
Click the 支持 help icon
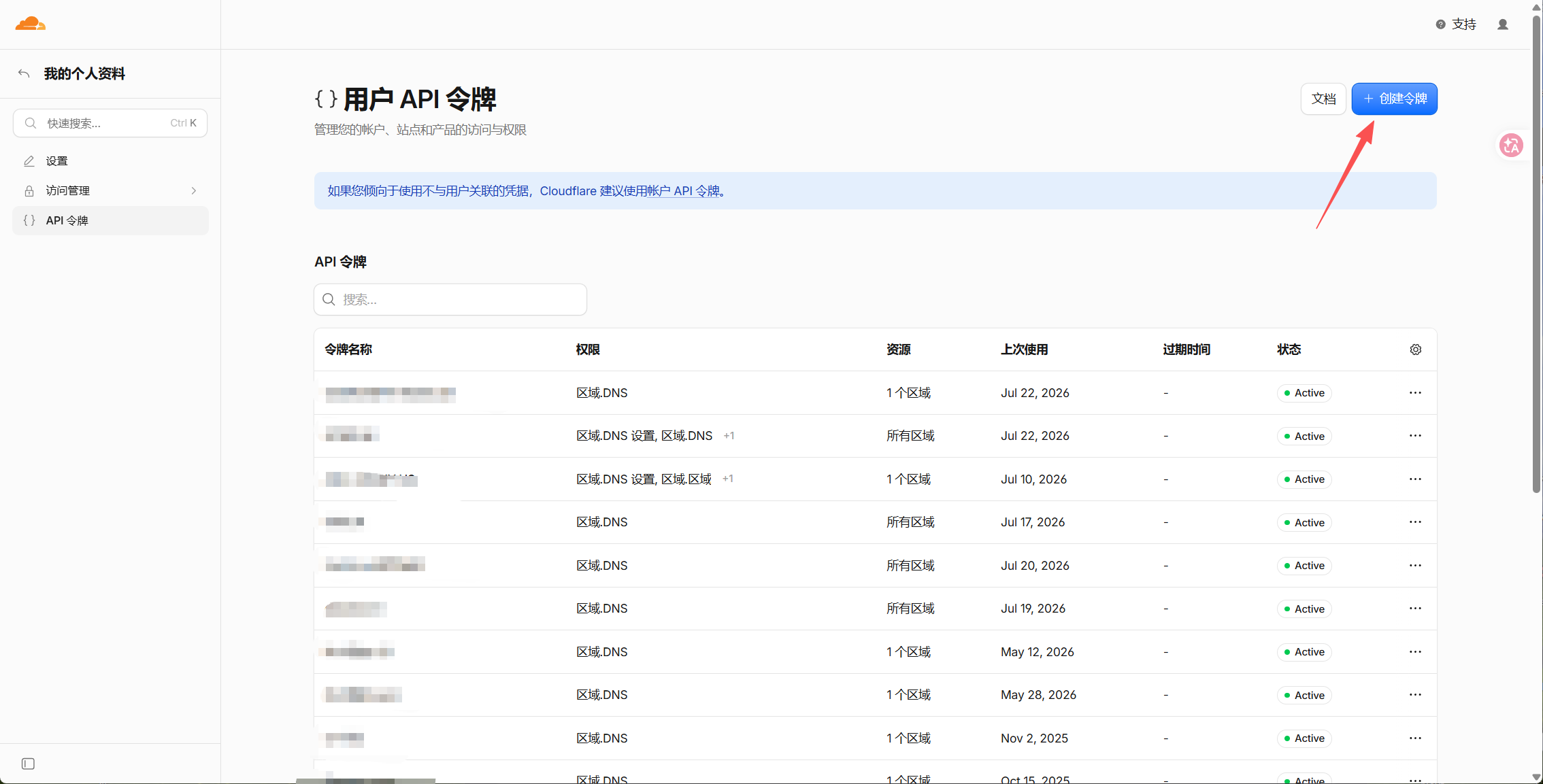[1440, 24]
